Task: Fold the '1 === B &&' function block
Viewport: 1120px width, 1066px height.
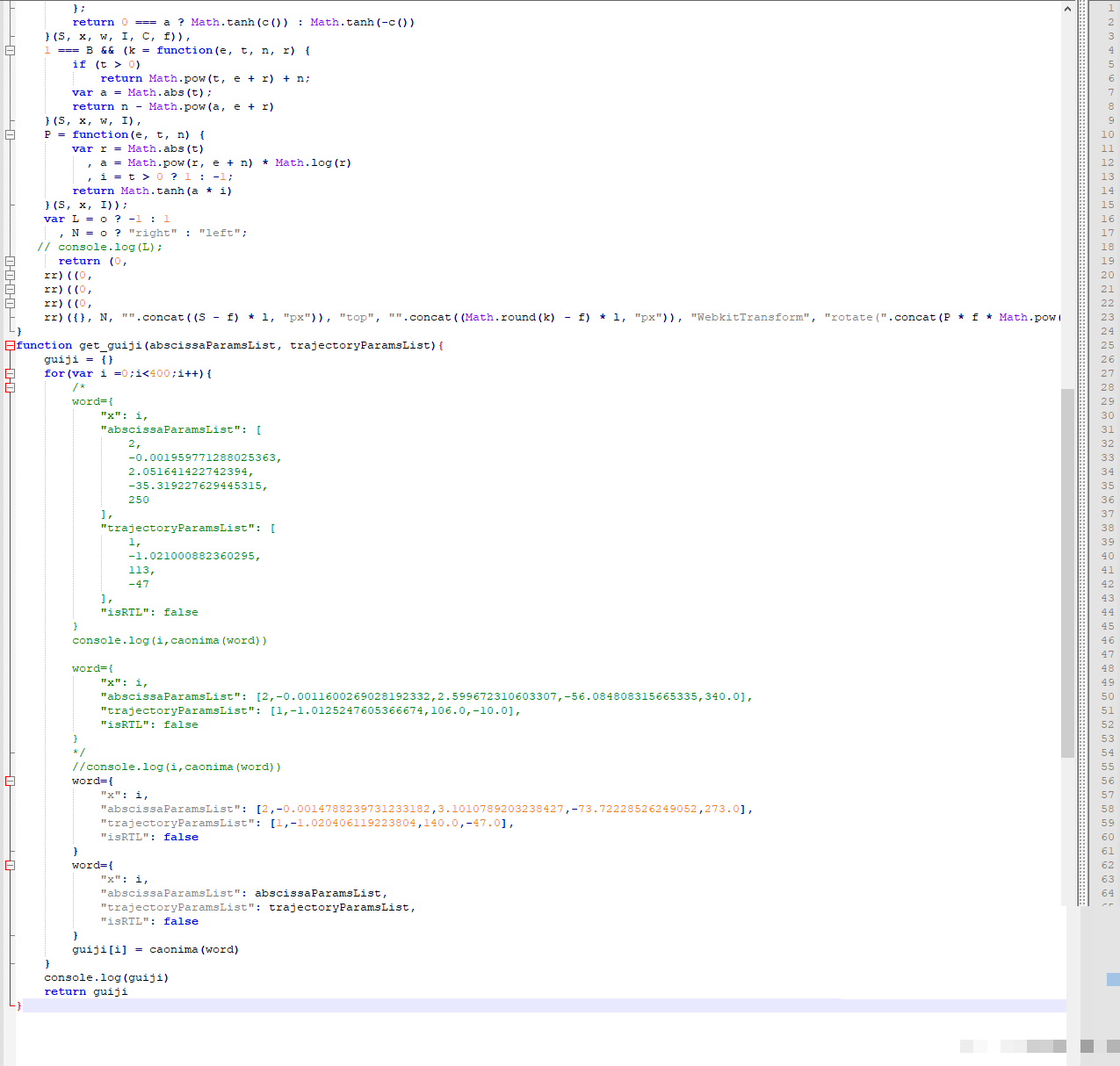Action: coord(10,50)
